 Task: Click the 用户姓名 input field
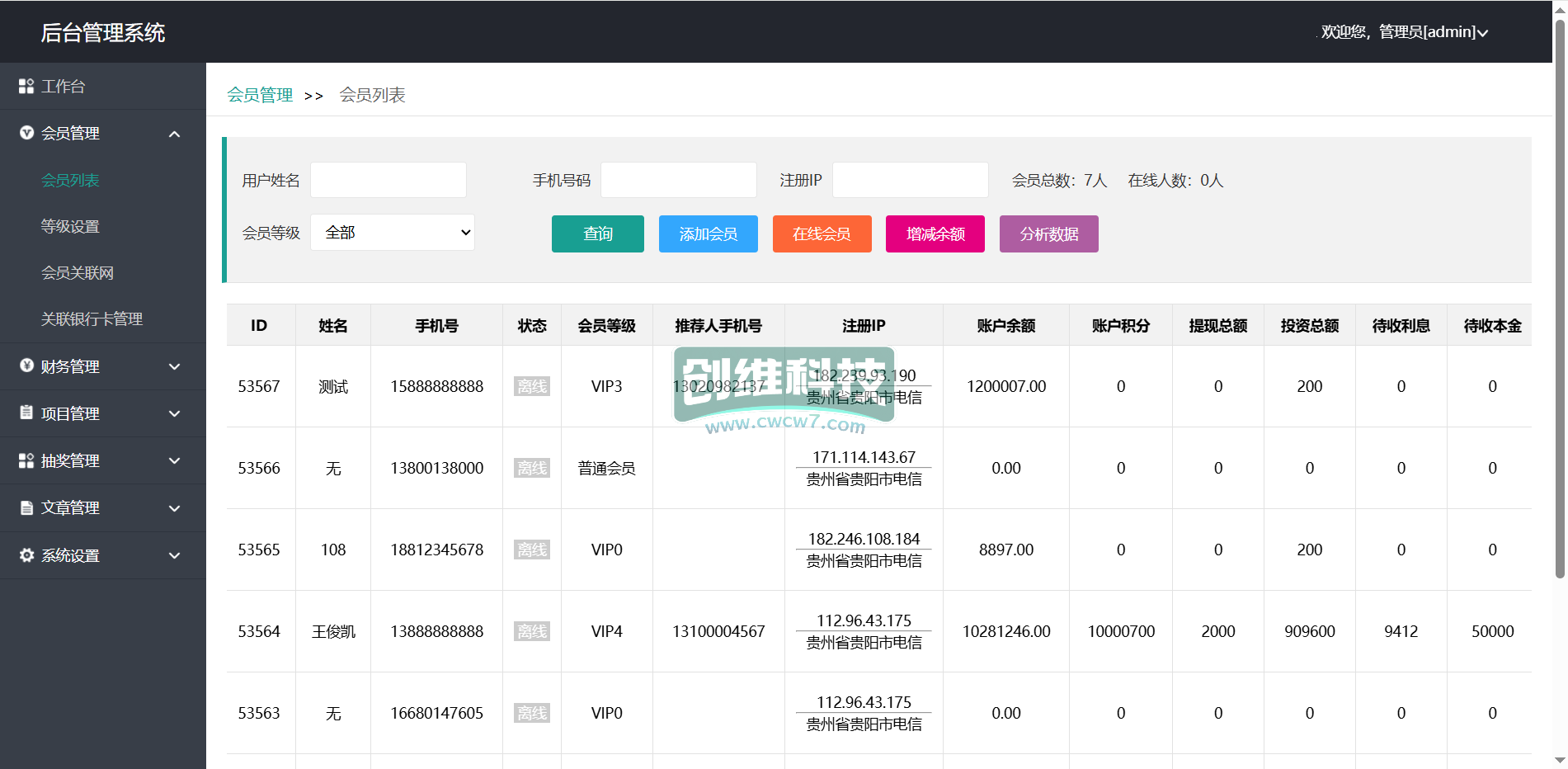388,180
